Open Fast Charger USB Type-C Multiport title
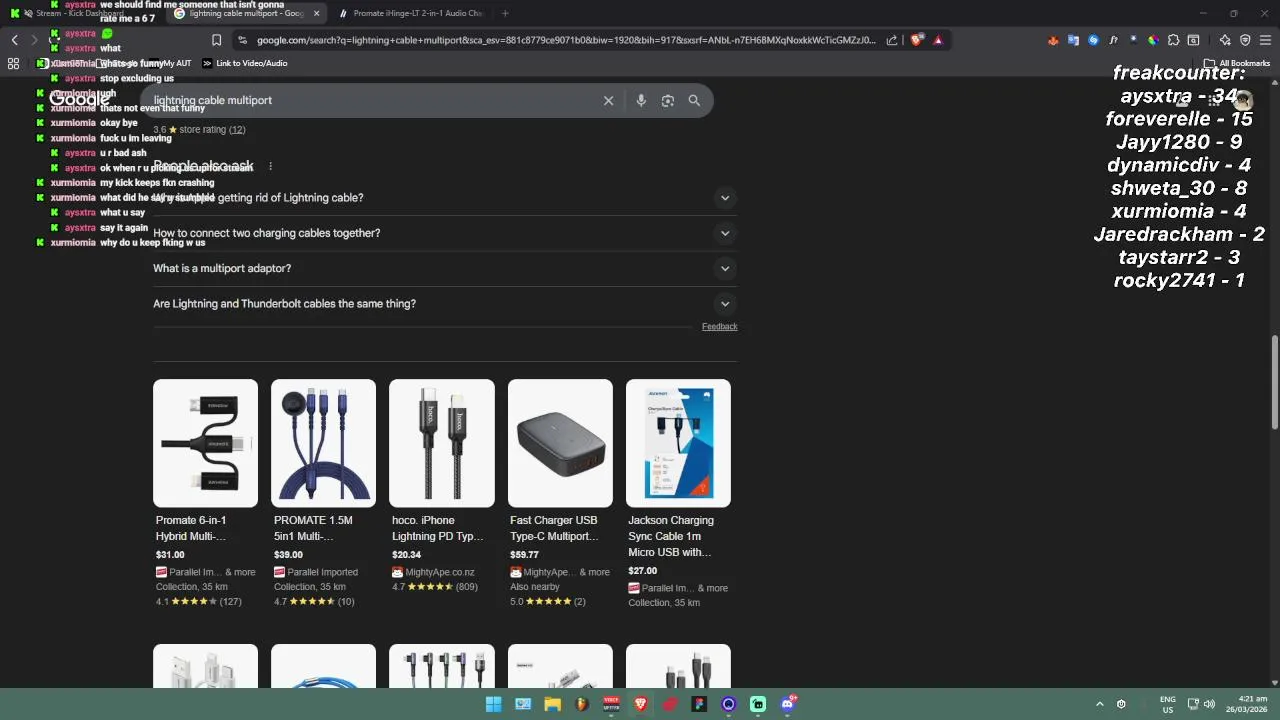 coord(554,528)
